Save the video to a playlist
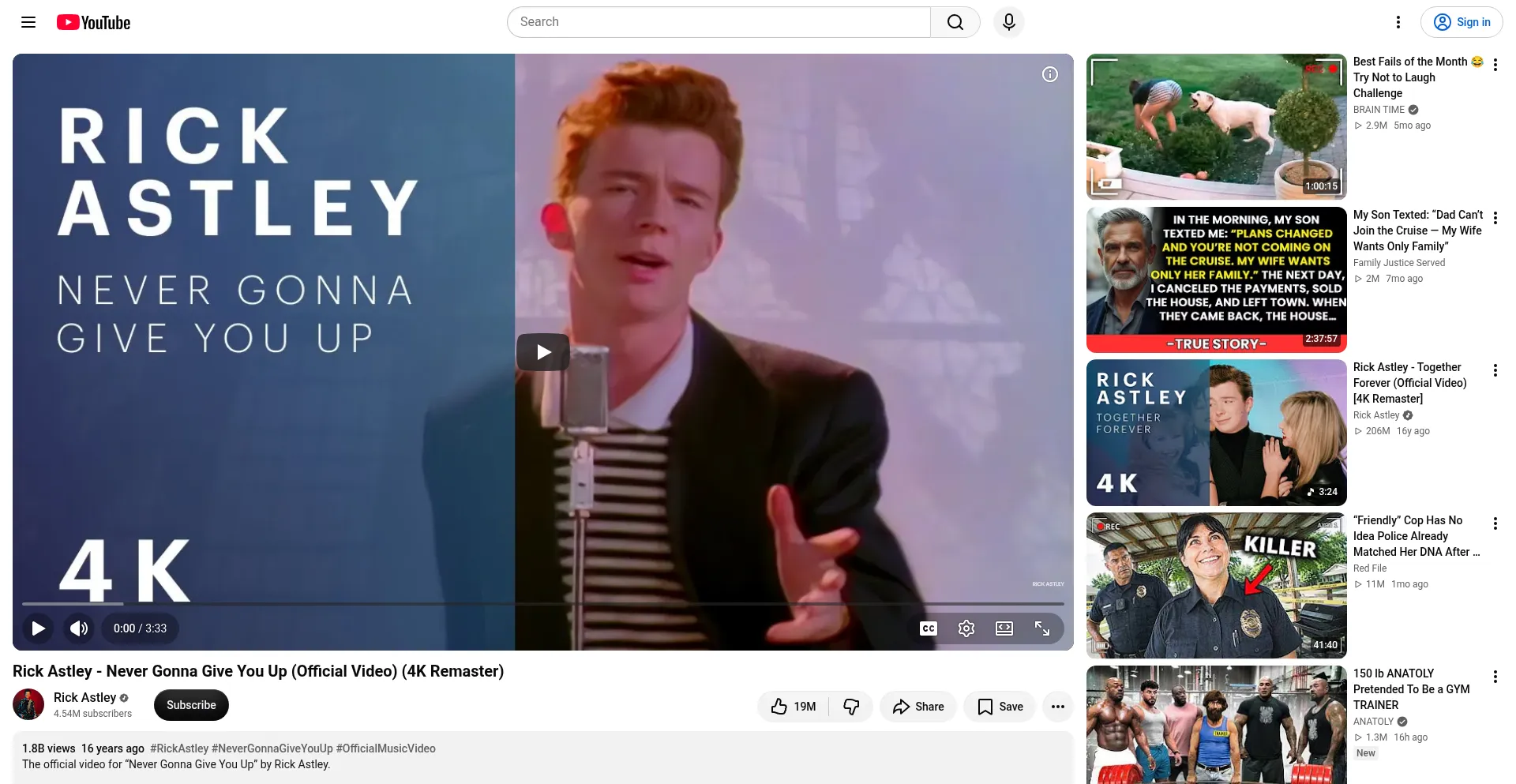 [1000, 707]
